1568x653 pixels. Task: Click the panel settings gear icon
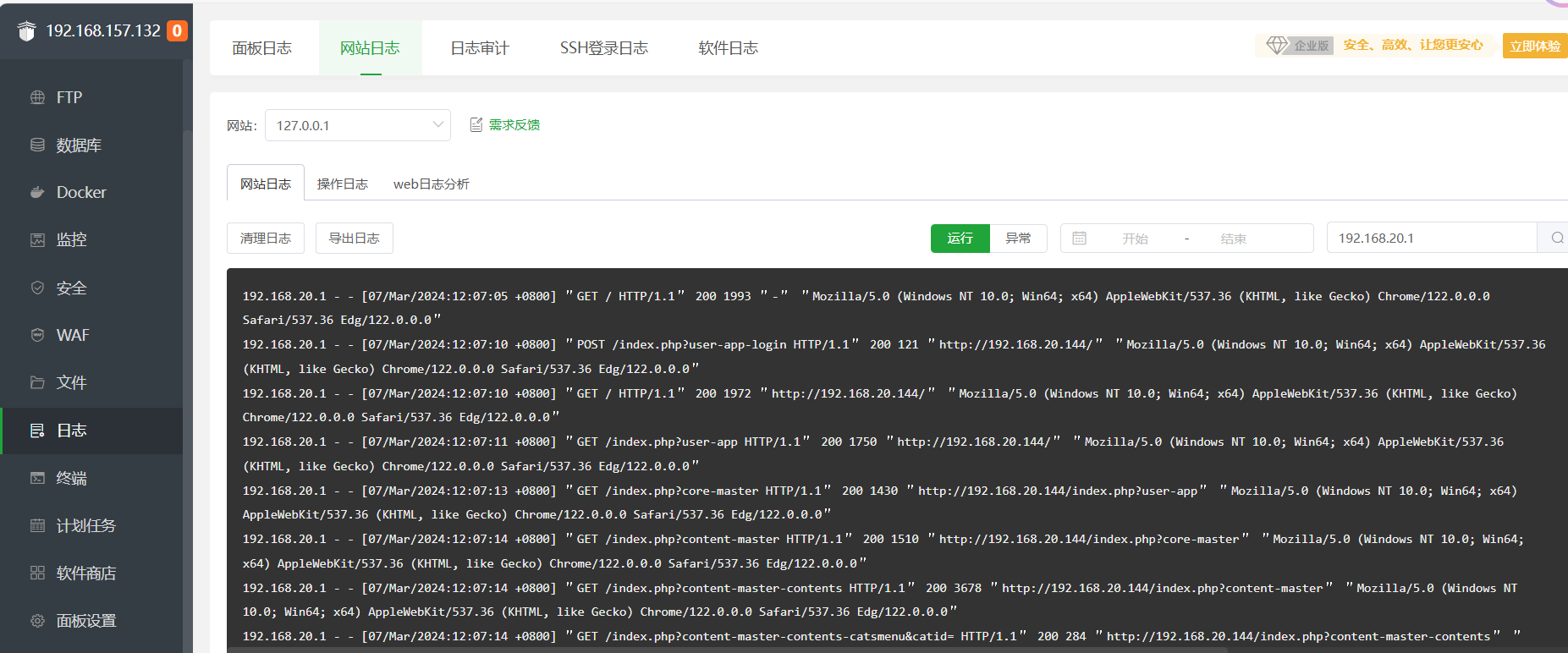[37, 621]
